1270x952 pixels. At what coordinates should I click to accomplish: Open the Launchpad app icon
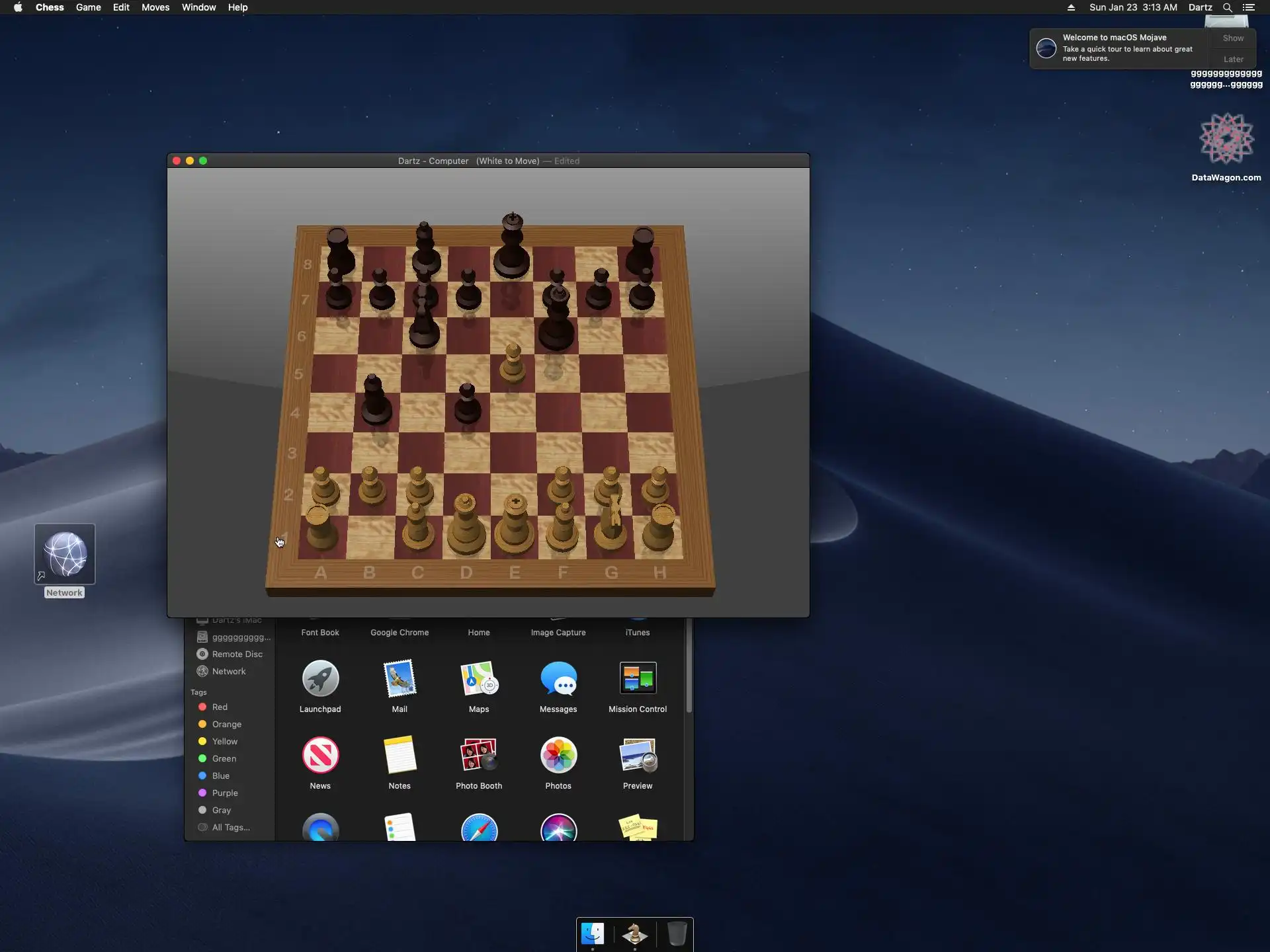tap(320, 679)
